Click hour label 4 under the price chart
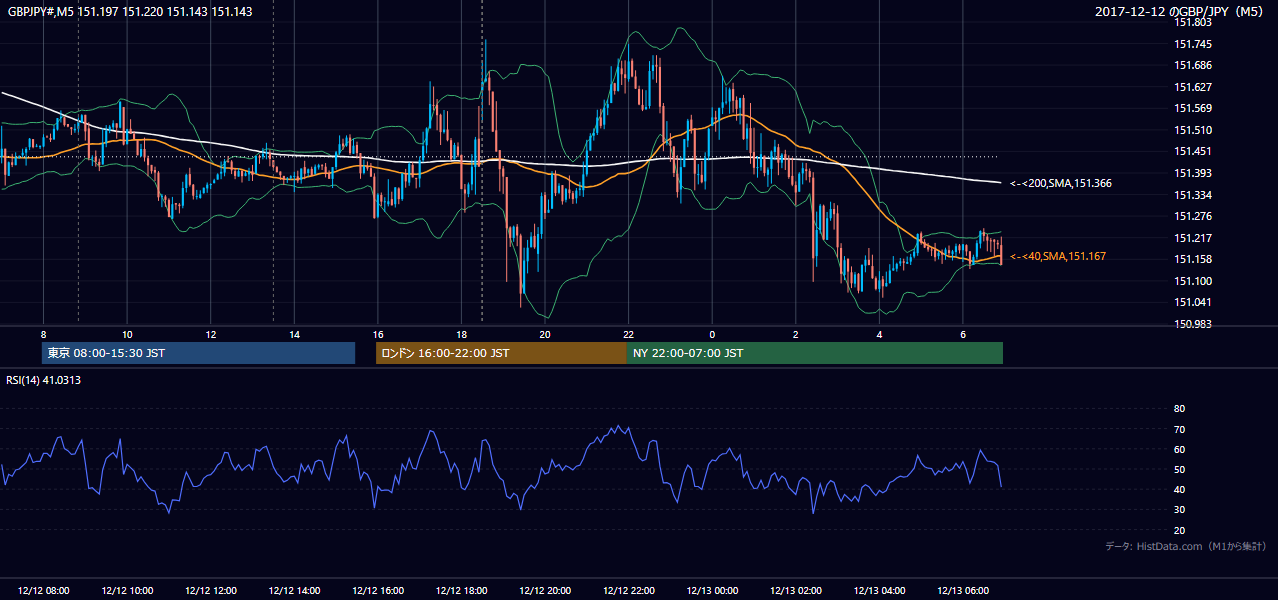This screenshot has height=600, width=1278. (879, 334)
